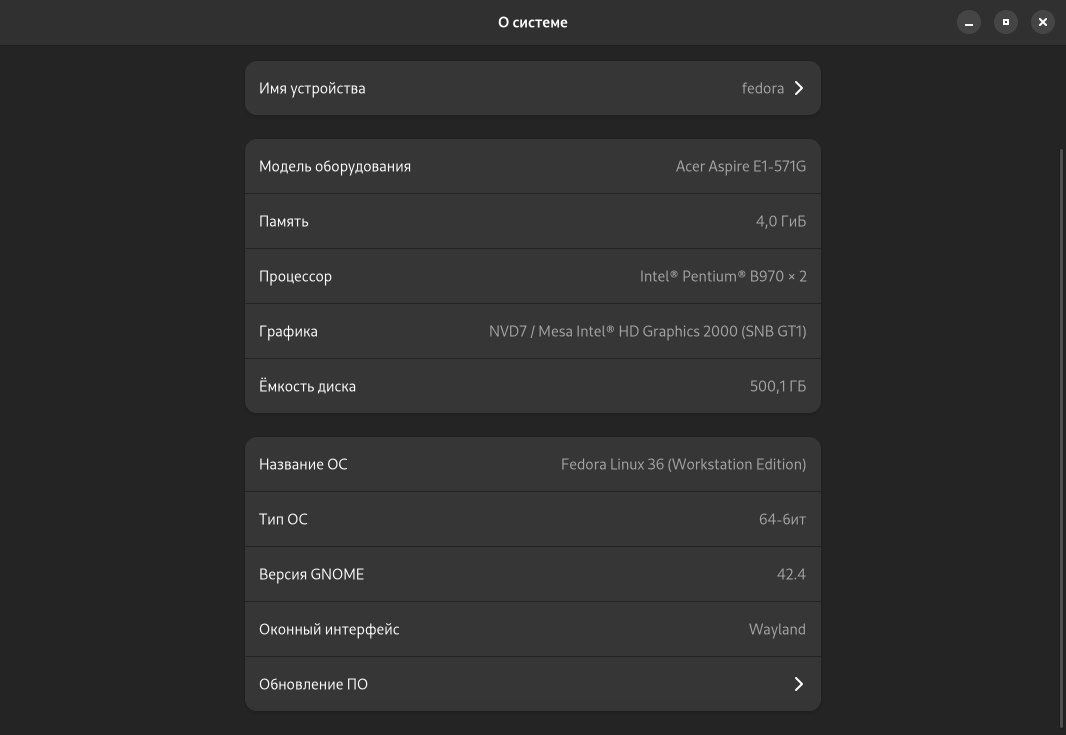
Task: Click the Ёмкость диска row
Action: click(532, 386)
